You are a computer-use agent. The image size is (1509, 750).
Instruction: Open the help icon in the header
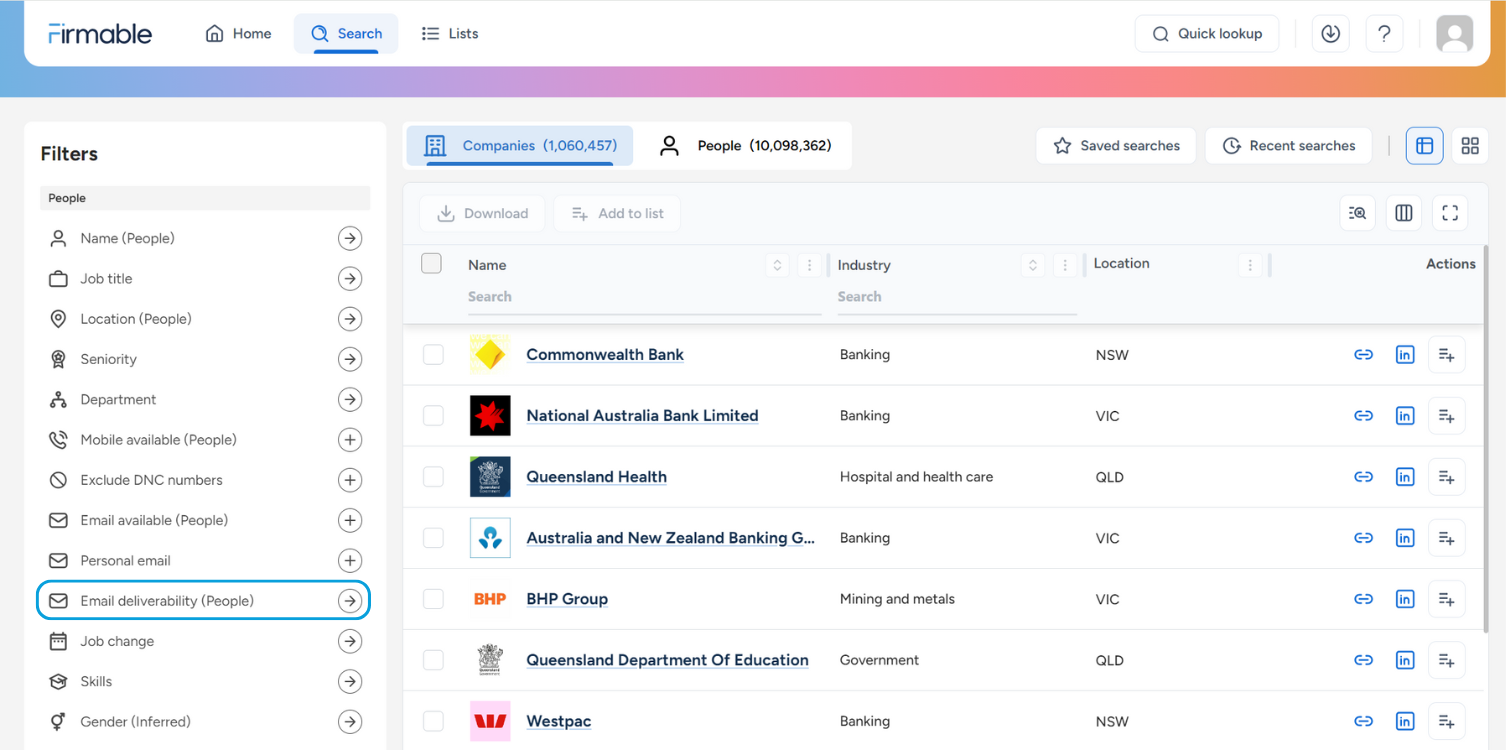[x=1384, y=33]
